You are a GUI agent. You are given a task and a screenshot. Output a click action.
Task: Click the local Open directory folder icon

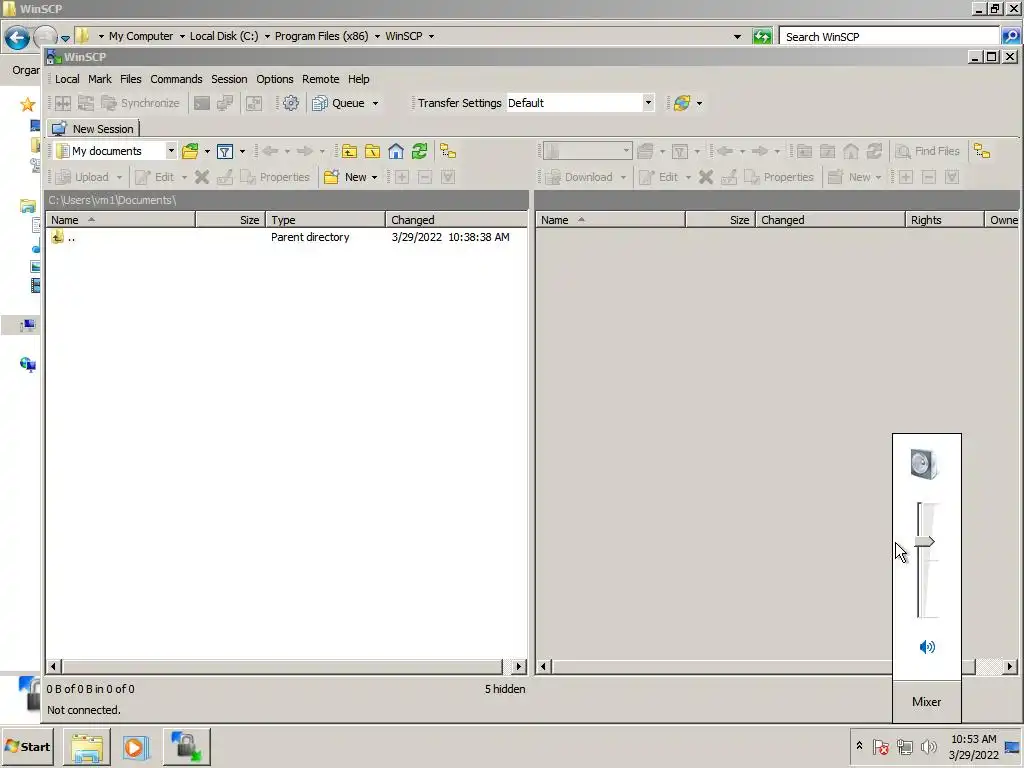tap(190, 152)
